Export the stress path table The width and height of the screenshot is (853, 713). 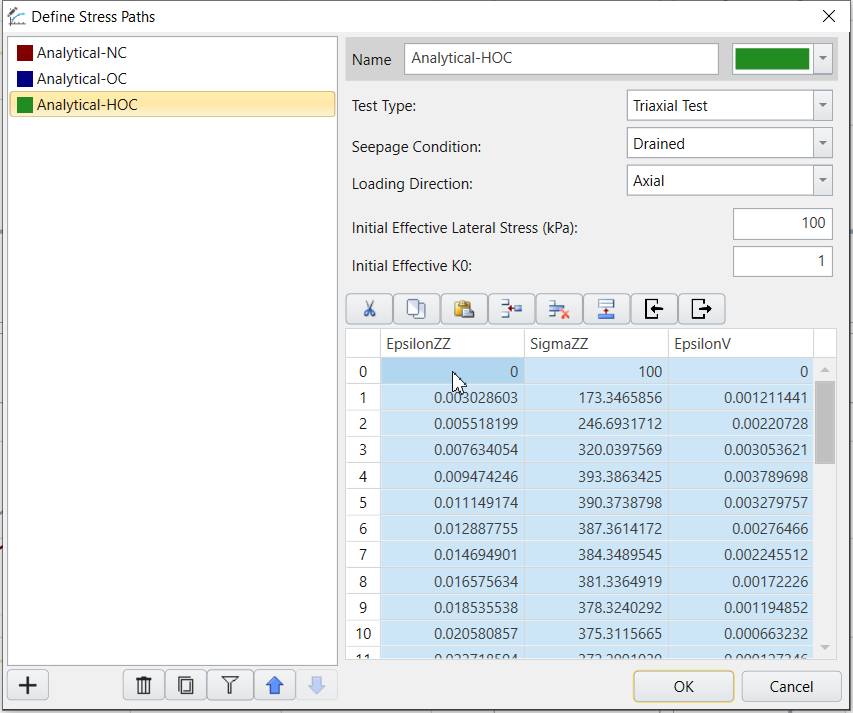tap(701, 308)
